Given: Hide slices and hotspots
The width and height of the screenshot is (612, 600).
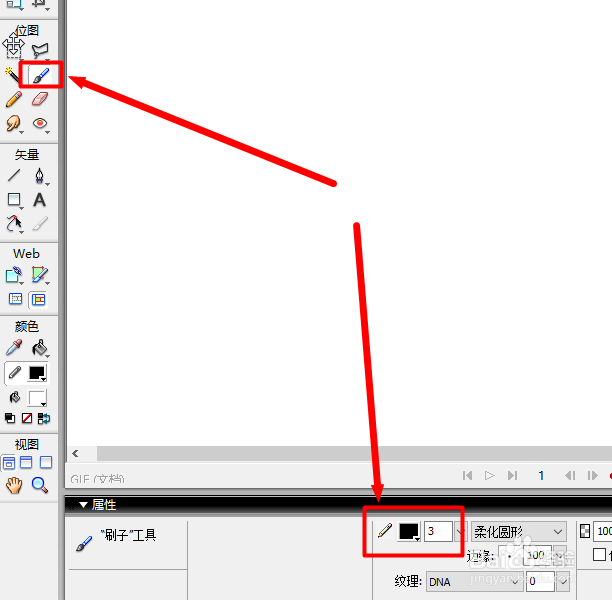Looking at the screenshot, I should 15,299.
